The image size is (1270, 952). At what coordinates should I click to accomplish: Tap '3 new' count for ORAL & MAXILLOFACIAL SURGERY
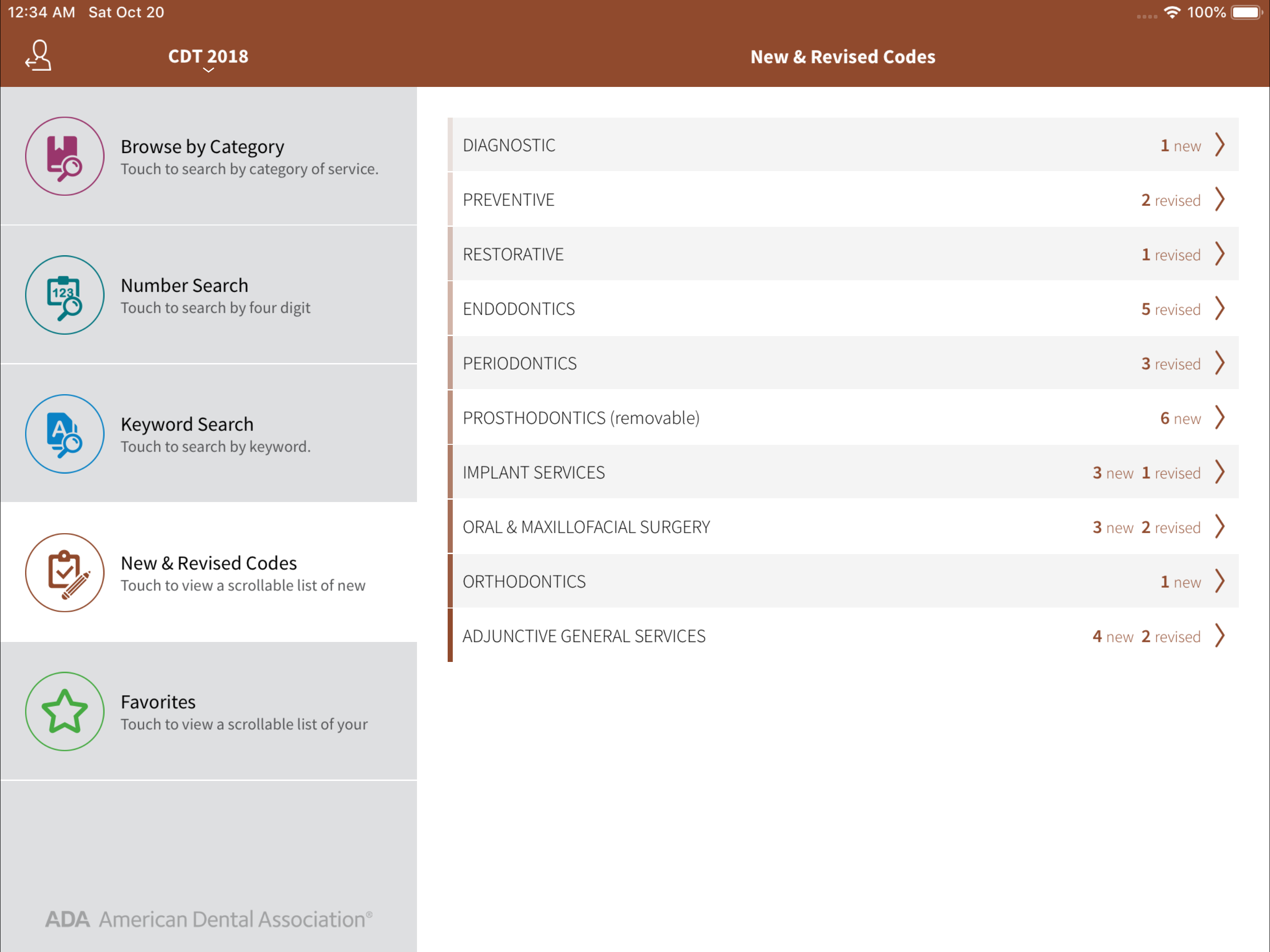1113,528
